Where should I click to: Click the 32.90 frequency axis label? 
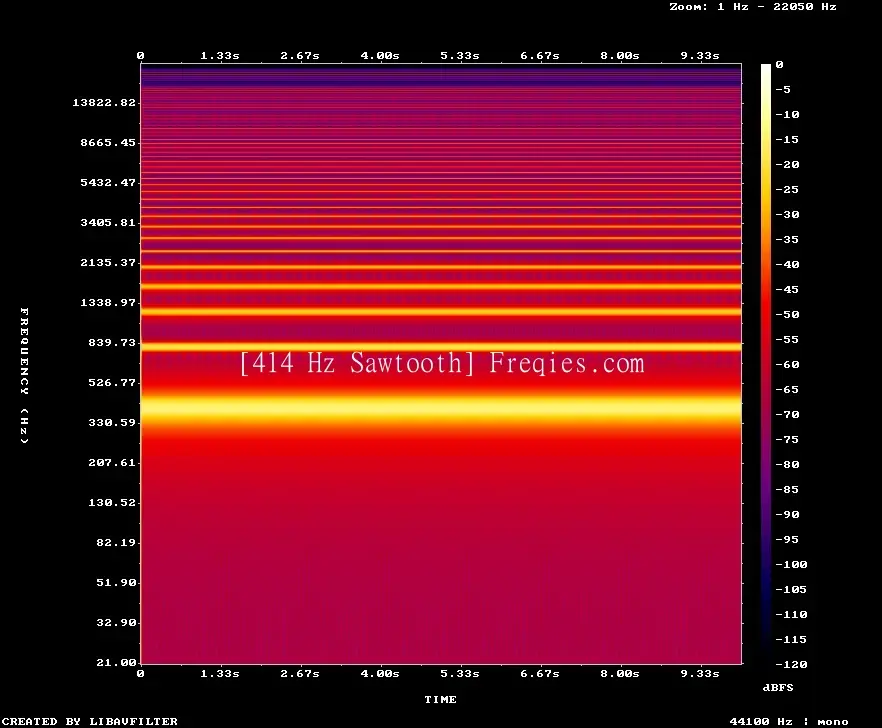click(x=116, y=622)
